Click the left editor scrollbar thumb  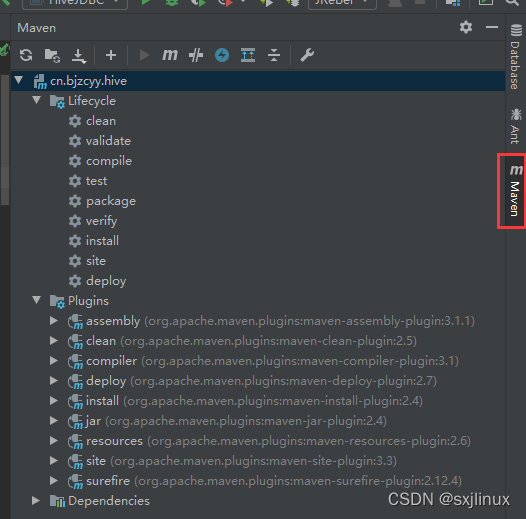(5, 139)
